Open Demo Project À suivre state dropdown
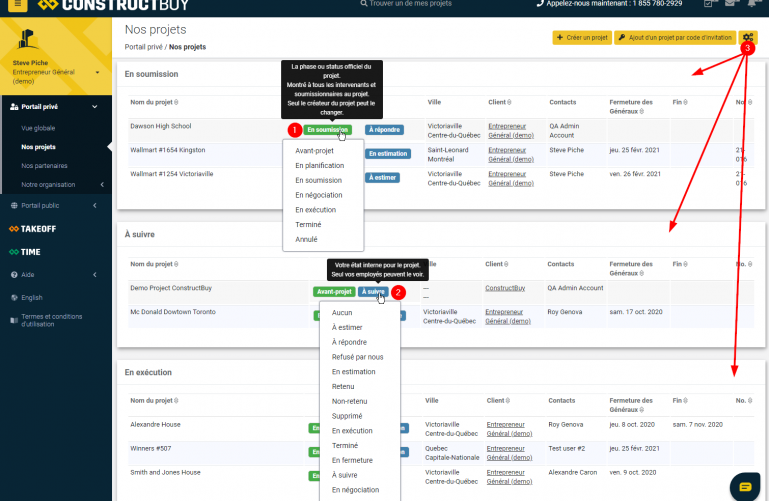Viewport: 769px width, 501px height. coord(373,292)
